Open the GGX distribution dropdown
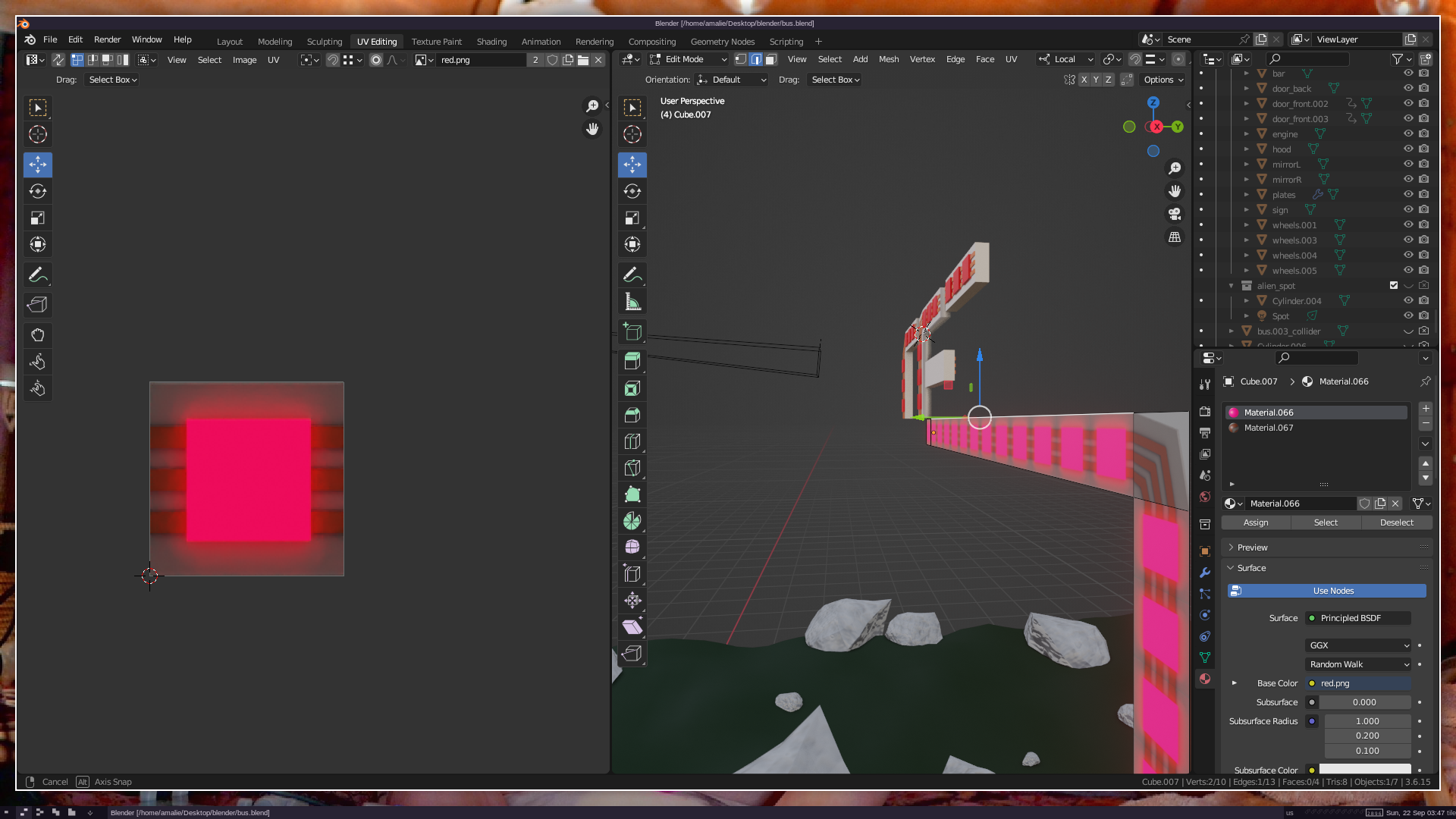The width and height of the screenshot is (1456, 819). click(1358, 645)
